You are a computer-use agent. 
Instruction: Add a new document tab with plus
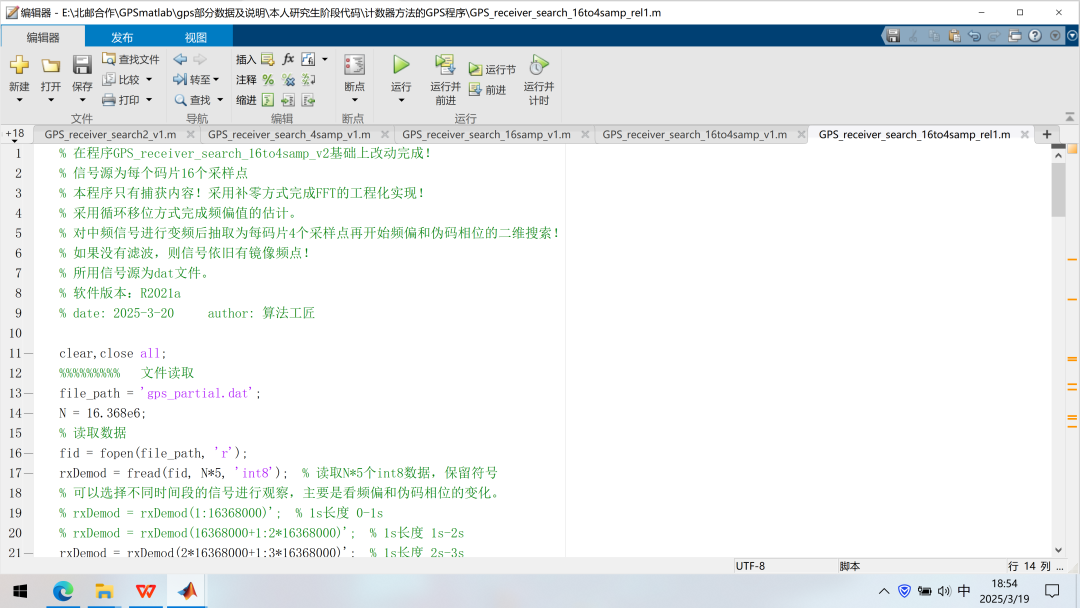click(1047, 134)
